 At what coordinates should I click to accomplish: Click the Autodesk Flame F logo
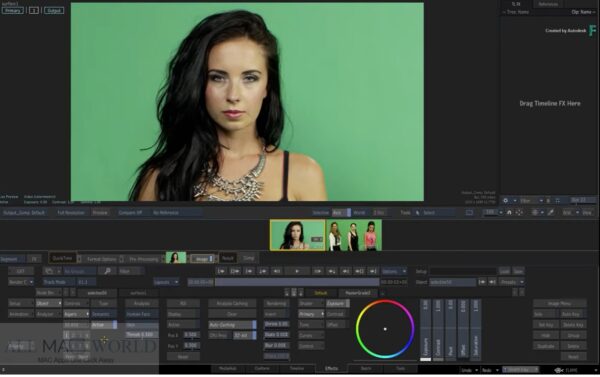point(592,30)
